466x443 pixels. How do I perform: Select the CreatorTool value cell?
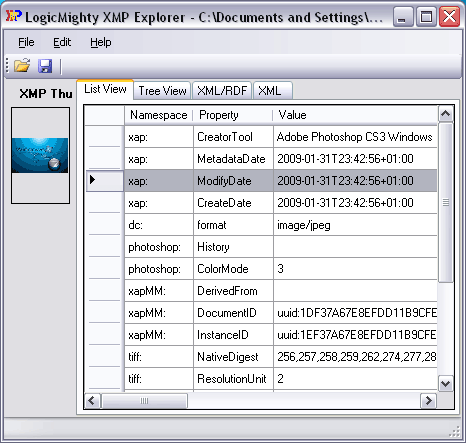click(355, 137)
